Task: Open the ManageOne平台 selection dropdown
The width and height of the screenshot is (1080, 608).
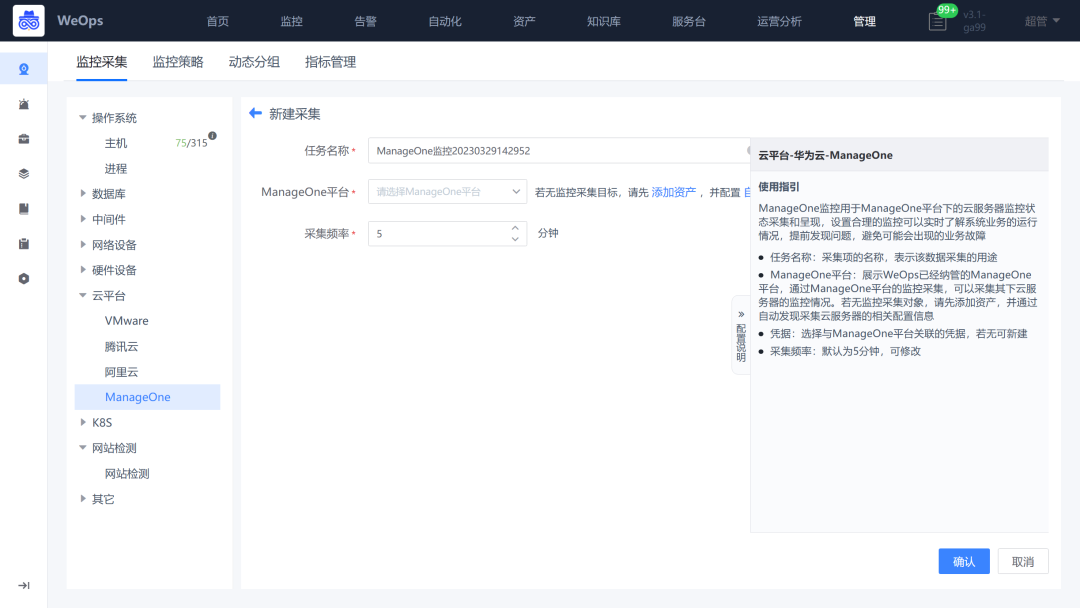Action: coord(447,191)
